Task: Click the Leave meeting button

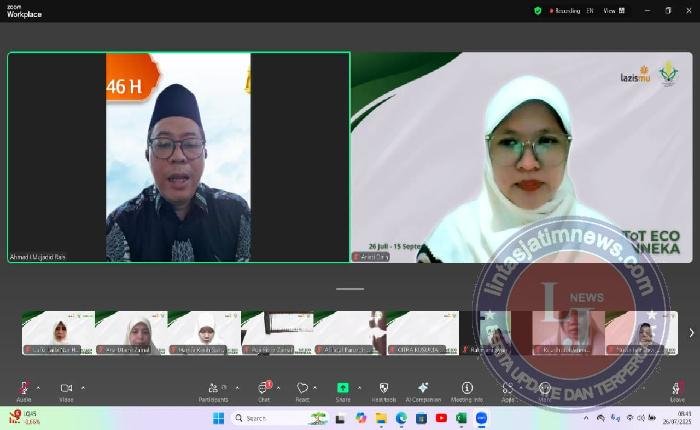Action: [x=677, y=390]
